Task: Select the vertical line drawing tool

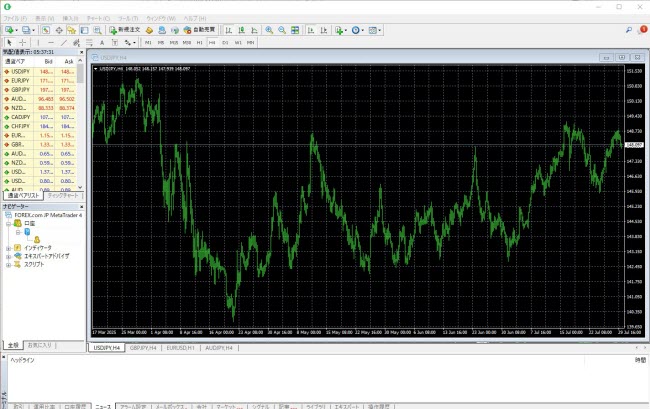Action: tap(38, 42)
